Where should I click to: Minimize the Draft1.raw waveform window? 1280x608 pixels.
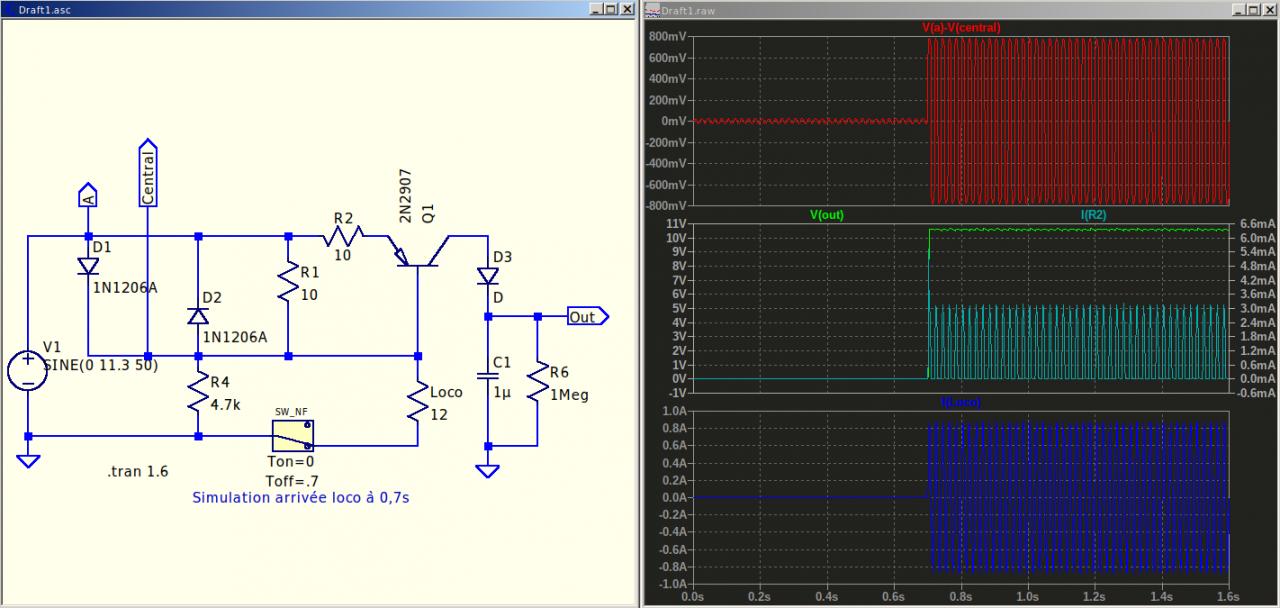(x=1238, y=8)
